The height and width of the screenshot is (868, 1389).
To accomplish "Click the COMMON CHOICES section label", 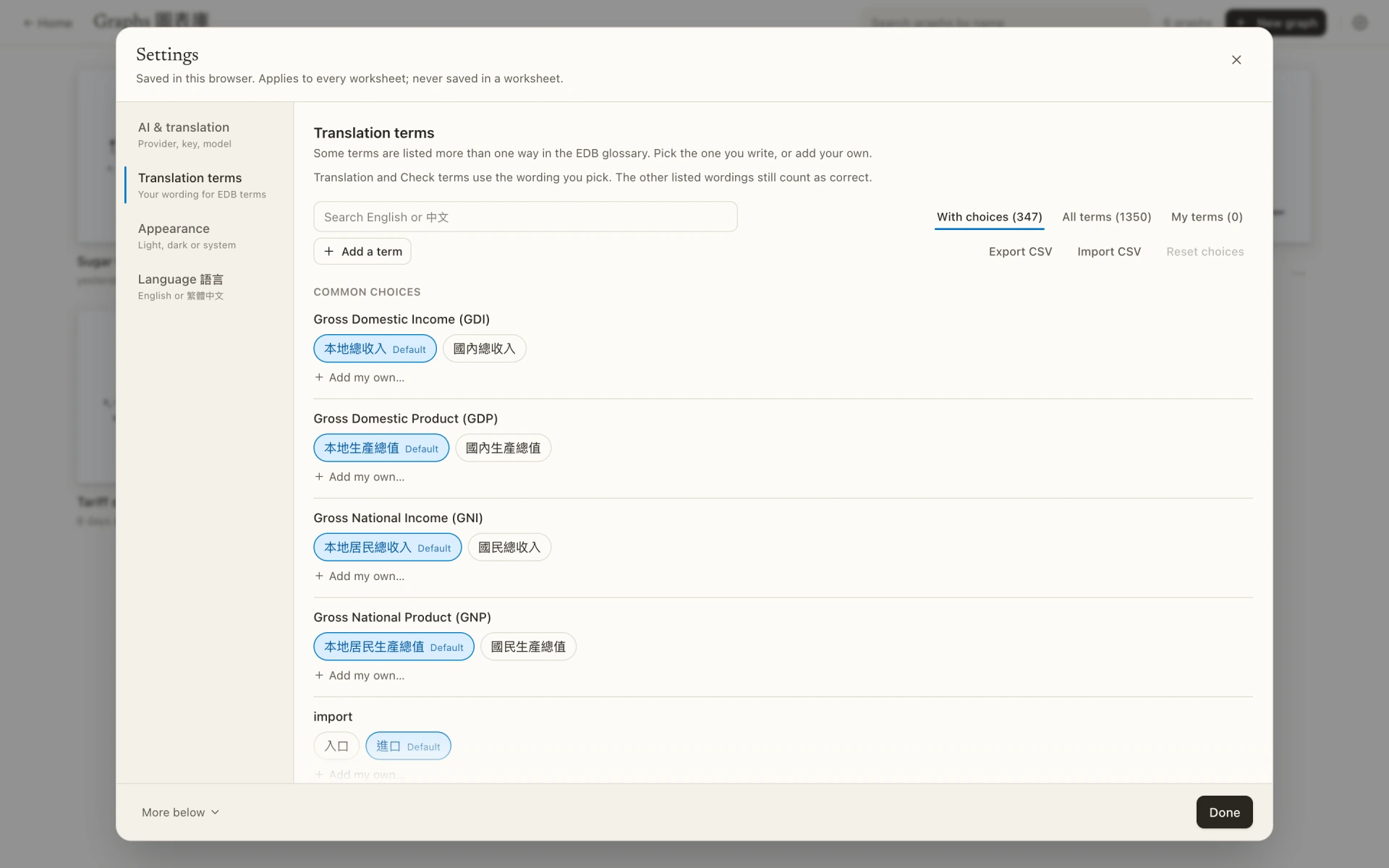I will click(x=367, y=292).
